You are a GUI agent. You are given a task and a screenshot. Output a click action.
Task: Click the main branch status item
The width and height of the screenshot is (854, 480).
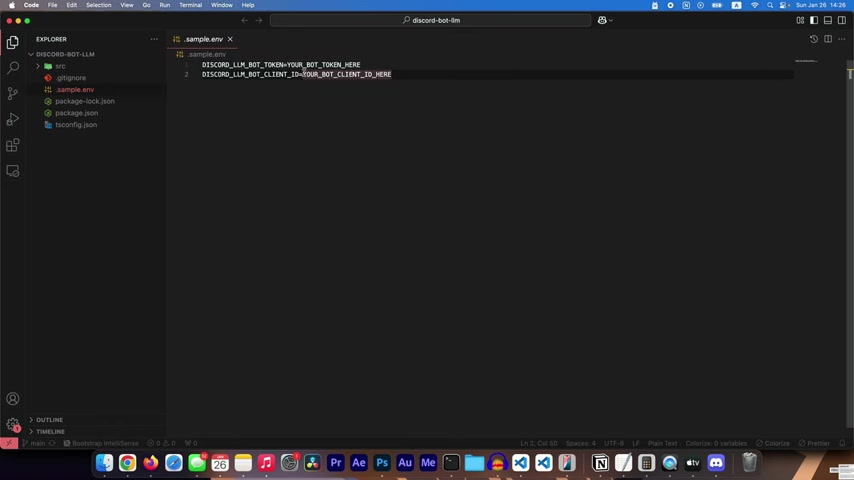point(34,443)
